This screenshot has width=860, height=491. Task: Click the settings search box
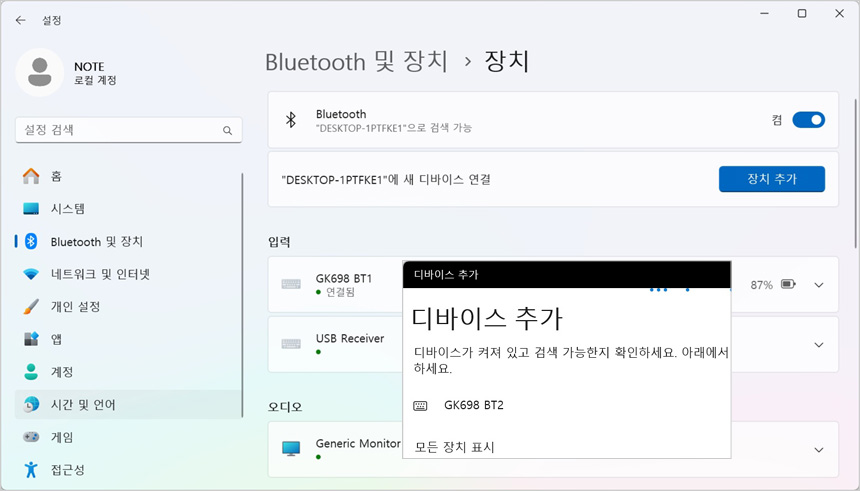click(x=118, y=130)
